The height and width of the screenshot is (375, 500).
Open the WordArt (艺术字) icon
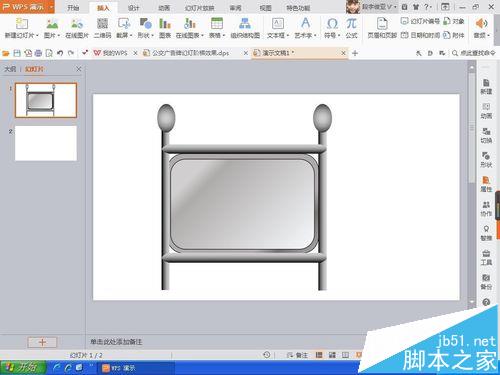pos(305,23)
